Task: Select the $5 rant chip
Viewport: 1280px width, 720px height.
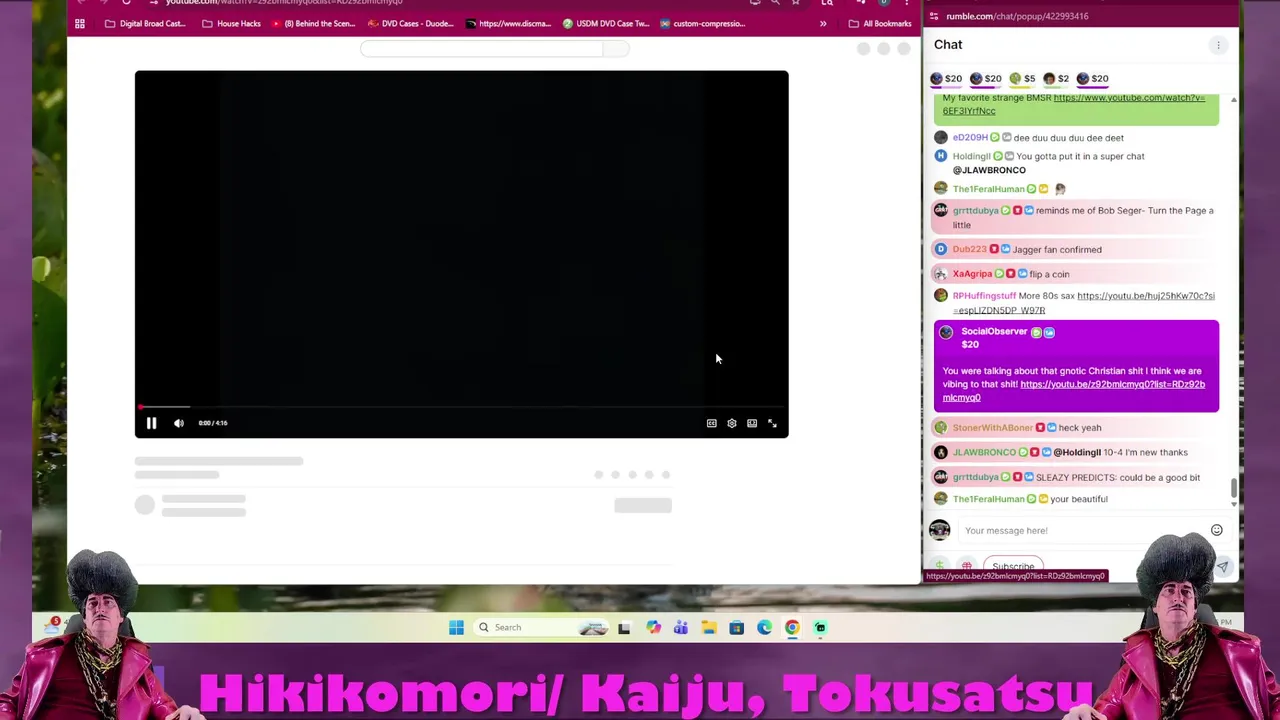Action: point(1023,78)
